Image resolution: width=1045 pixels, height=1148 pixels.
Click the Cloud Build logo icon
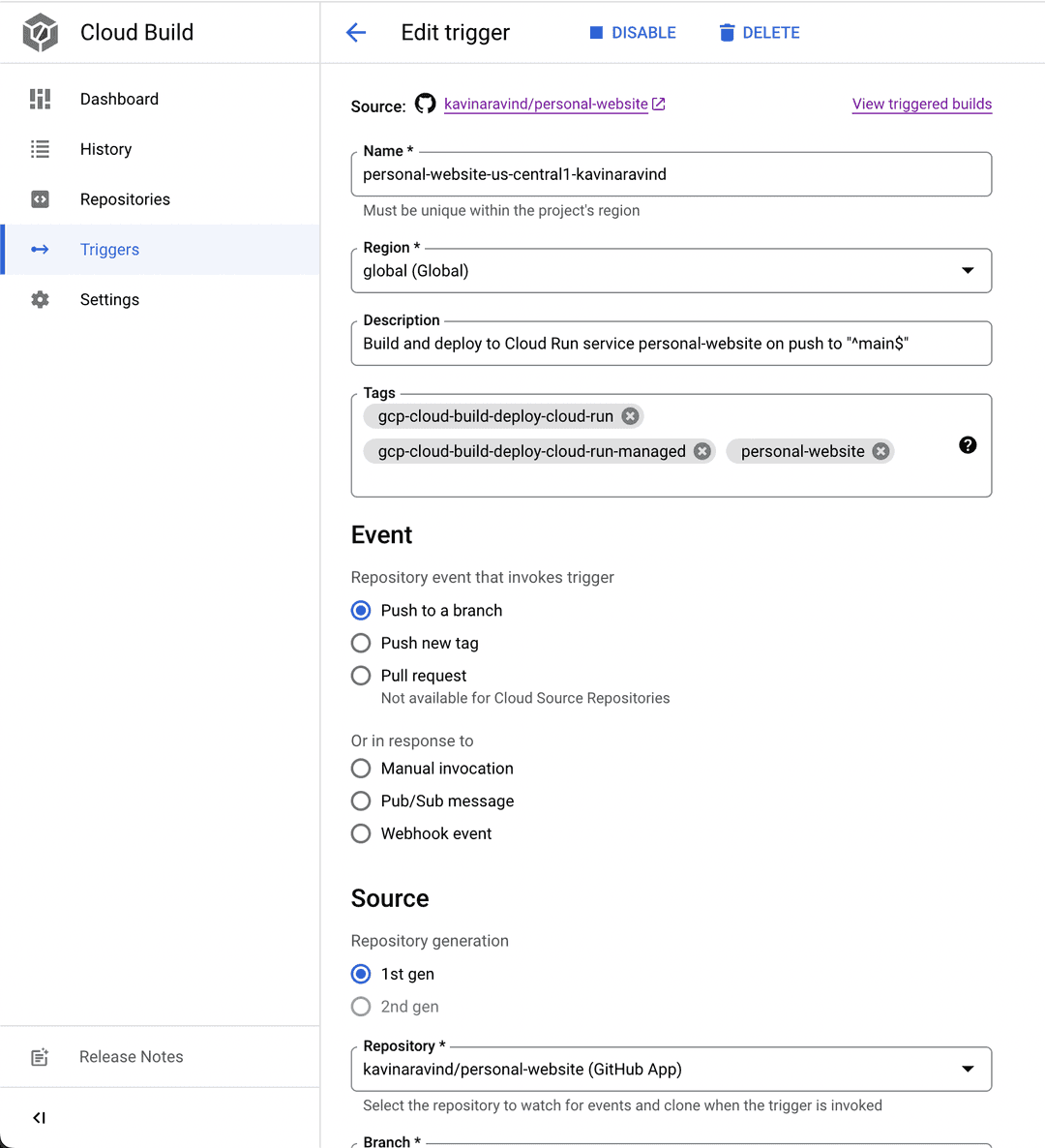click(x=41, y=33)
